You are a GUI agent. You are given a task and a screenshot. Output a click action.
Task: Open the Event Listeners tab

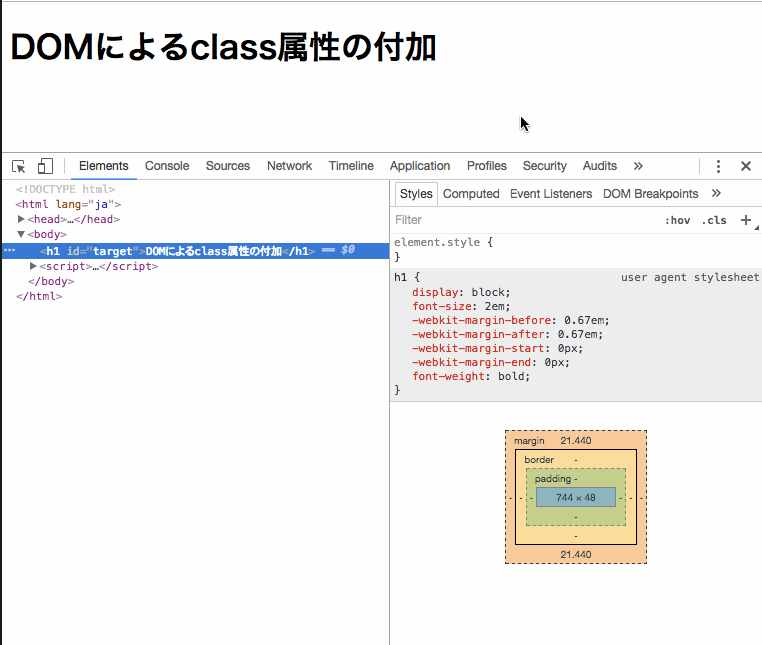tap(550, 194)
